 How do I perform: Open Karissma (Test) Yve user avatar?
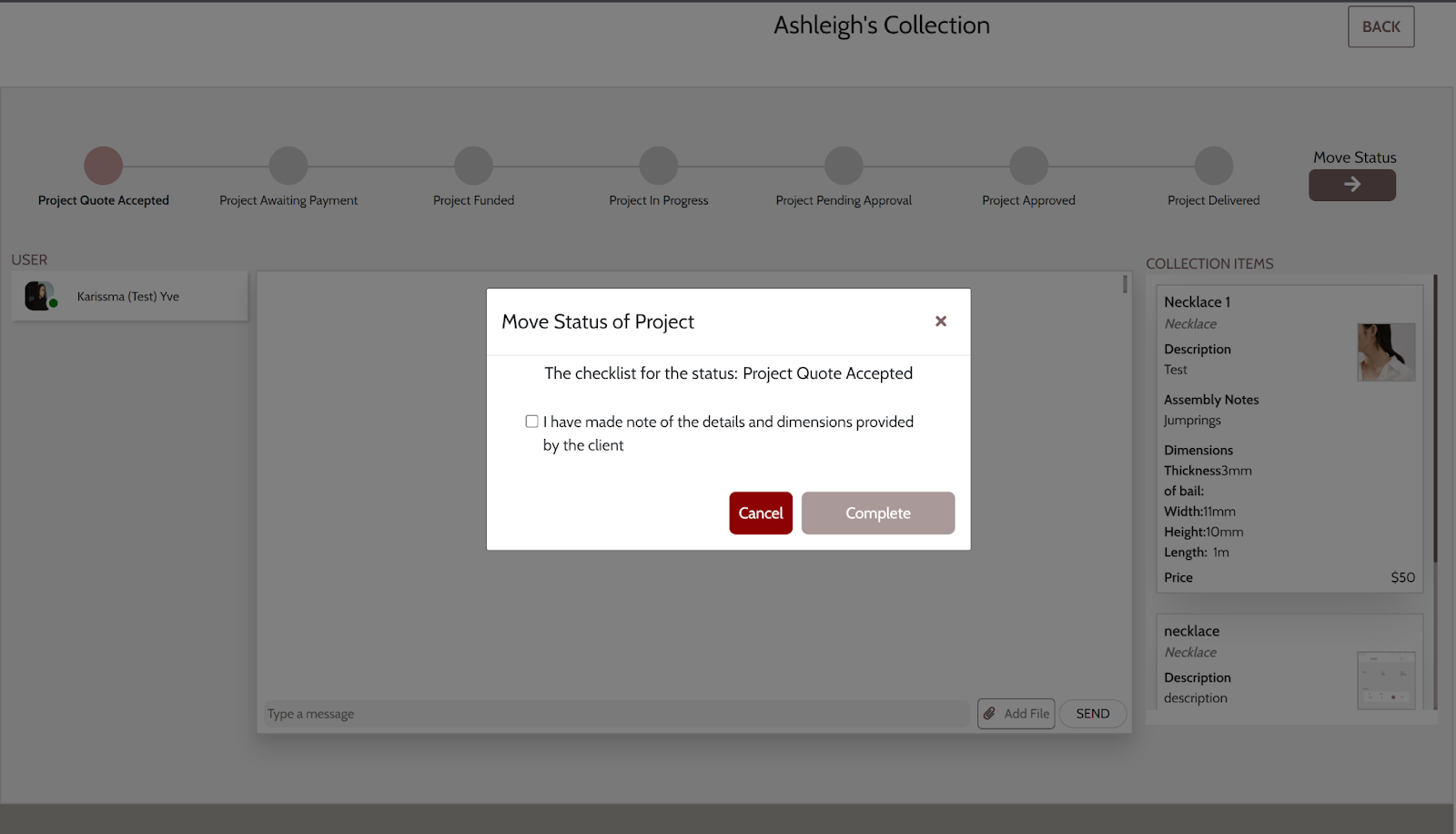[x=38, y=297]
